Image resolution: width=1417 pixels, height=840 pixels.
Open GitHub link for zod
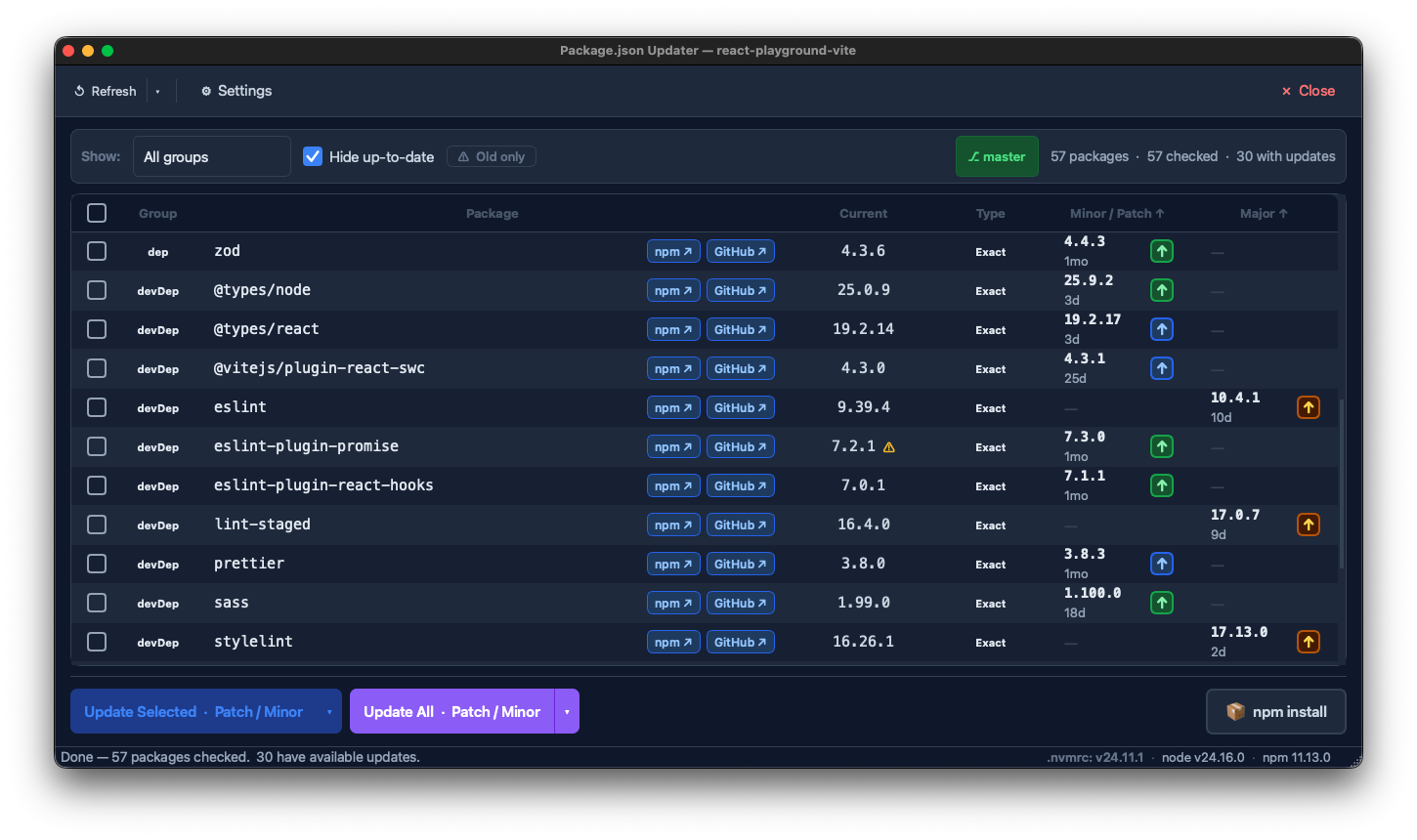tap(741, 251)
